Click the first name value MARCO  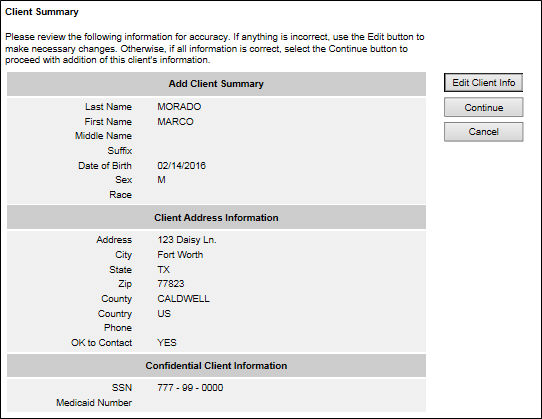[175, 122]
